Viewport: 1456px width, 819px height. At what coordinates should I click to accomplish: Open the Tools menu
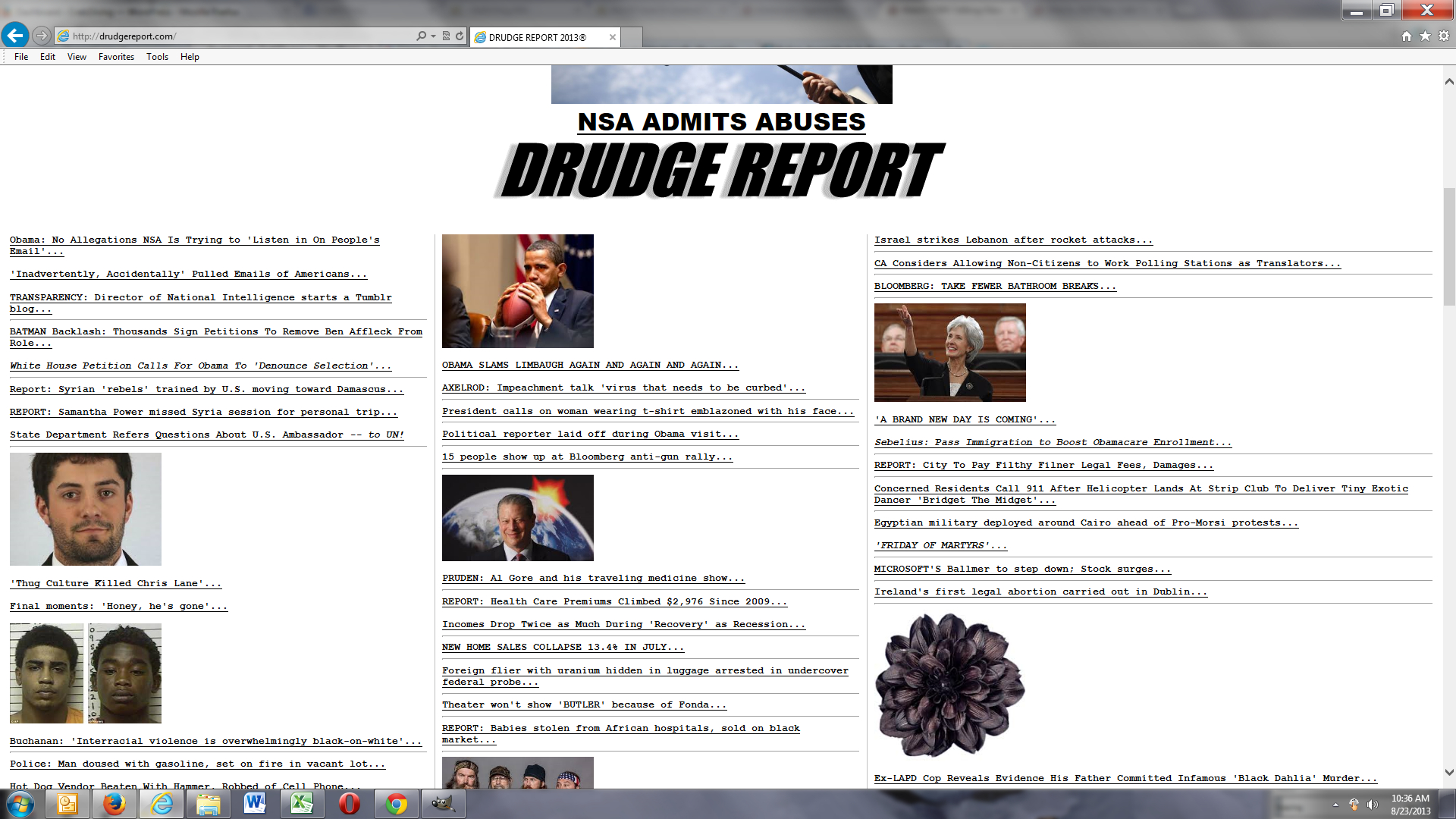157,57
